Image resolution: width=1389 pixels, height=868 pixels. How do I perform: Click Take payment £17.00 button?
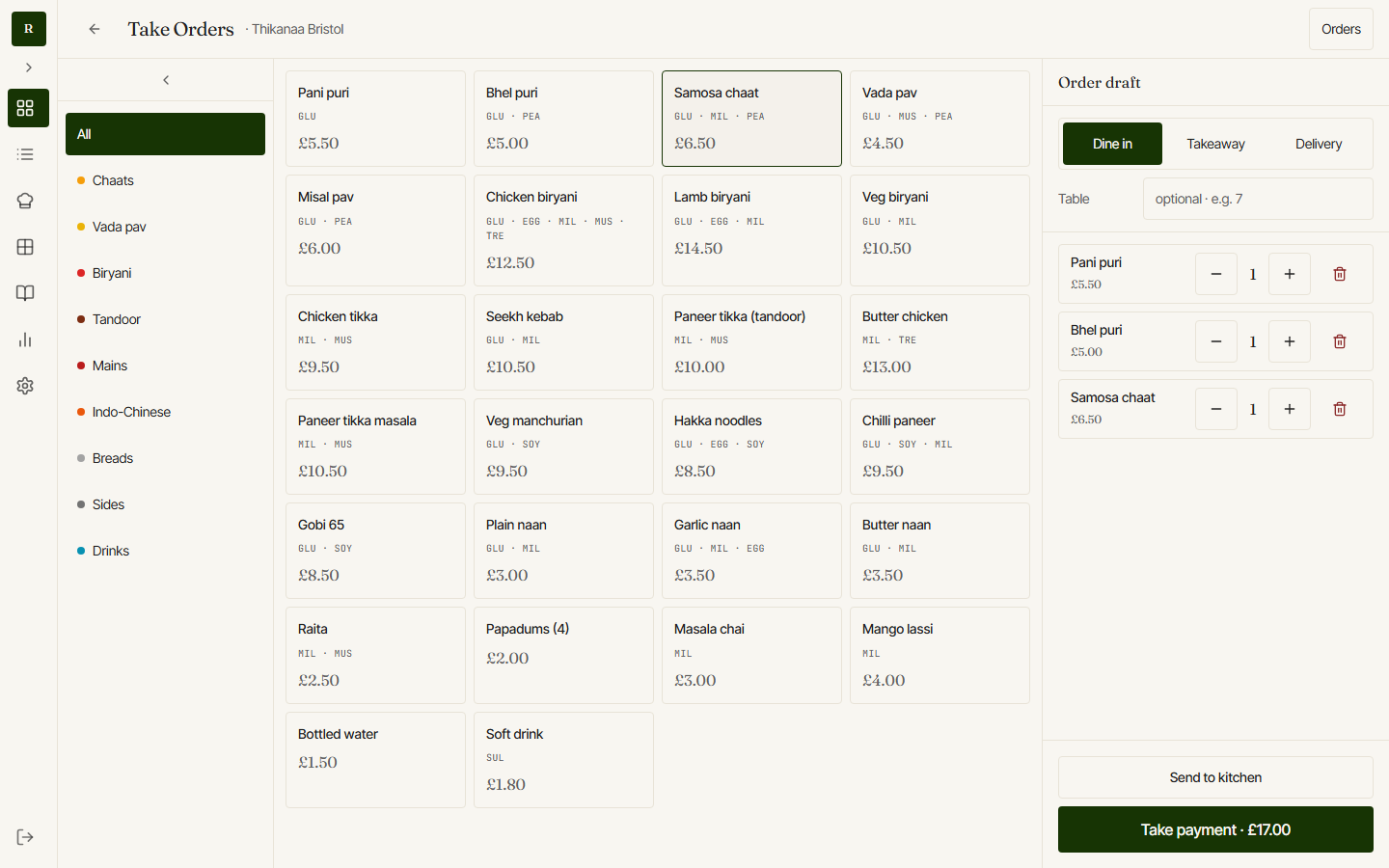1215,829
